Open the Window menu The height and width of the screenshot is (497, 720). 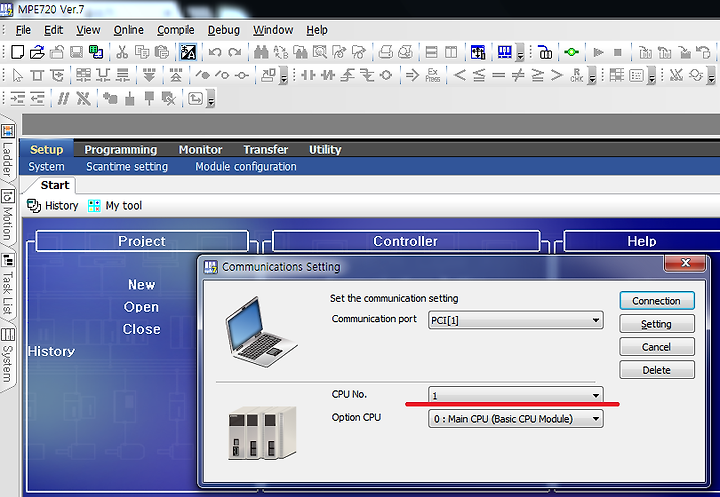273,30
